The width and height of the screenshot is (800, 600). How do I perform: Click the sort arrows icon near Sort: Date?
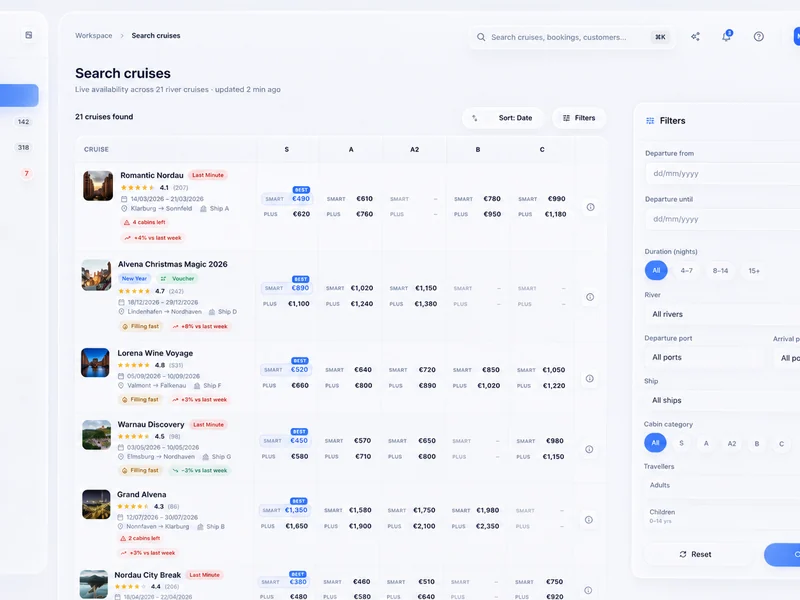[474, 118]
